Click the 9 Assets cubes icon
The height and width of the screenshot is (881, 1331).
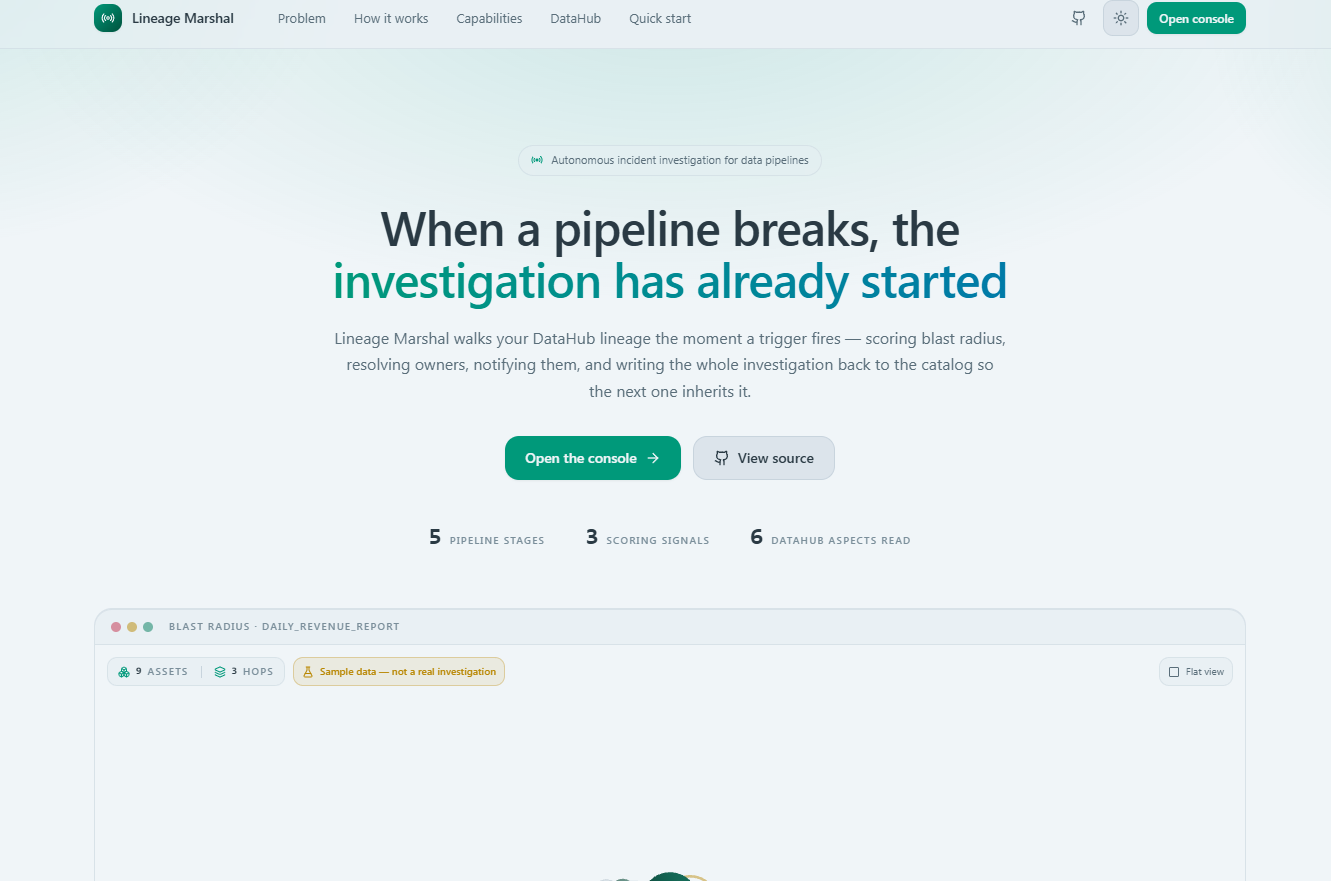[124, 672]
